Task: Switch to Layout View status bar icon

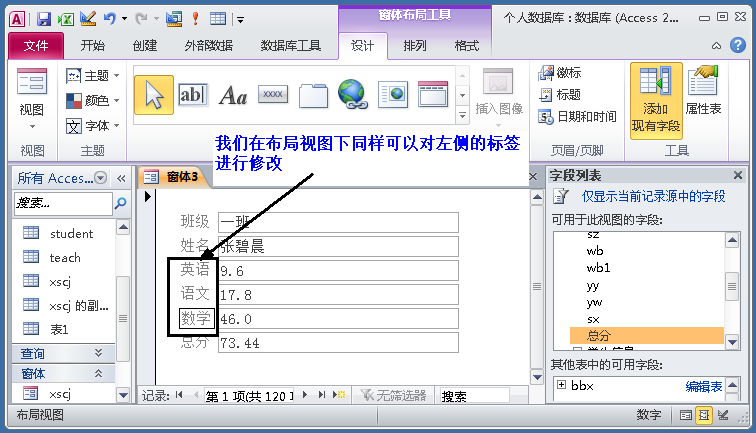Action: coord(703,415)
